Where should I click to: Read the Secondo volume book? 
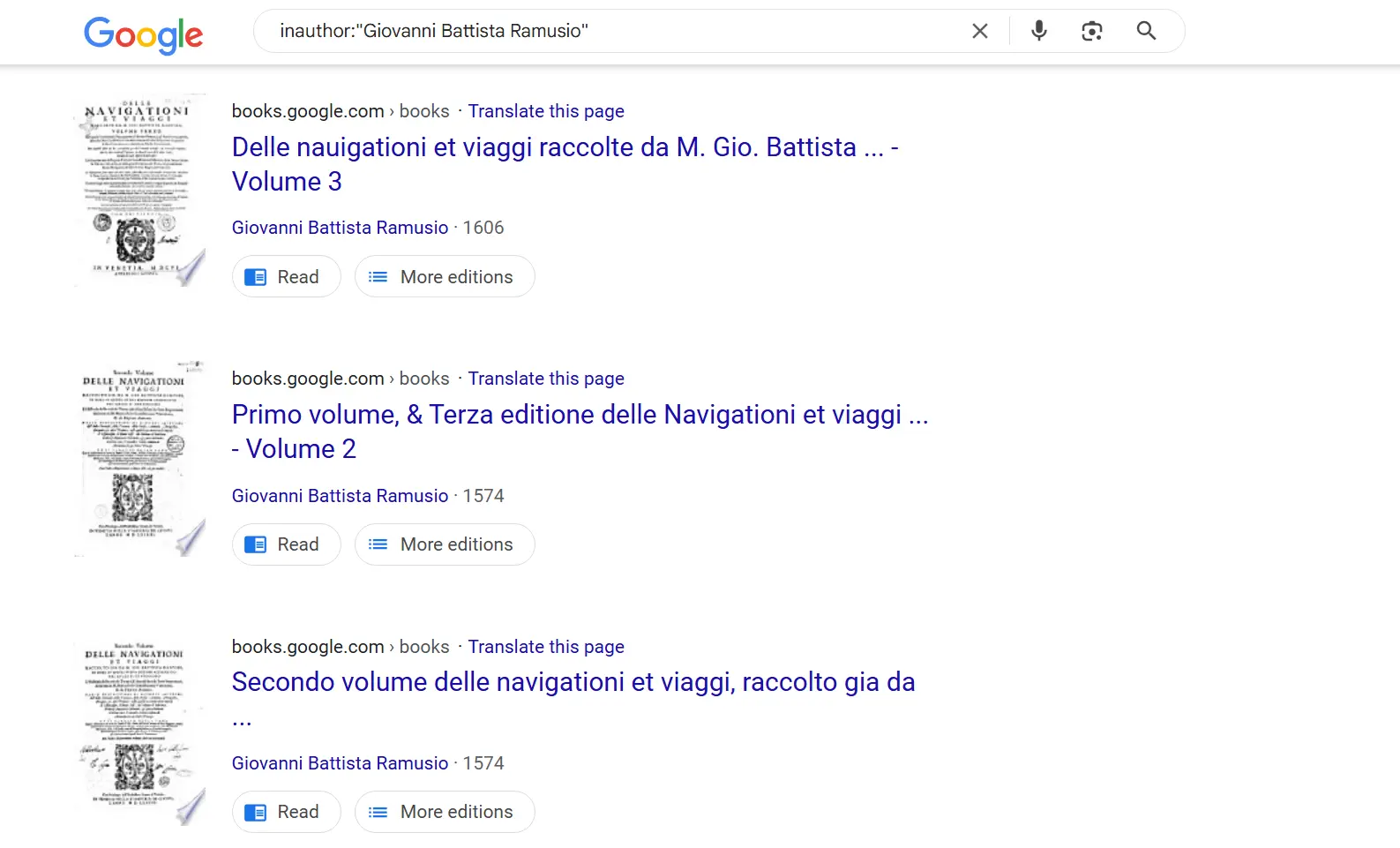click(x=286, y=812)
